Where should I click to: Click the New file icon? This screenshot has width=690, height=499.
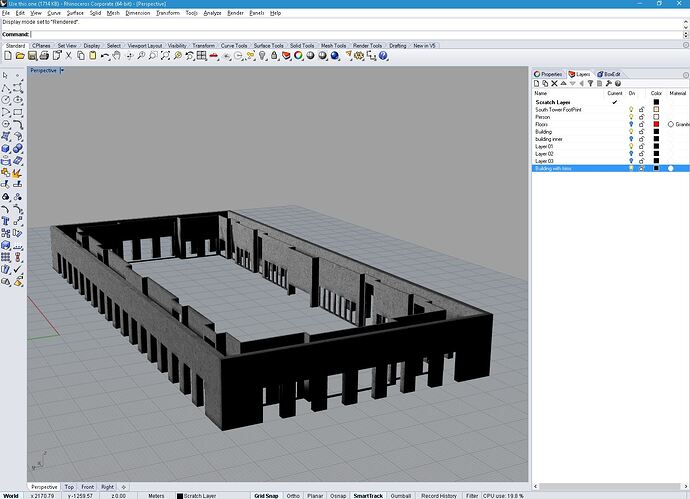point(8,56)
